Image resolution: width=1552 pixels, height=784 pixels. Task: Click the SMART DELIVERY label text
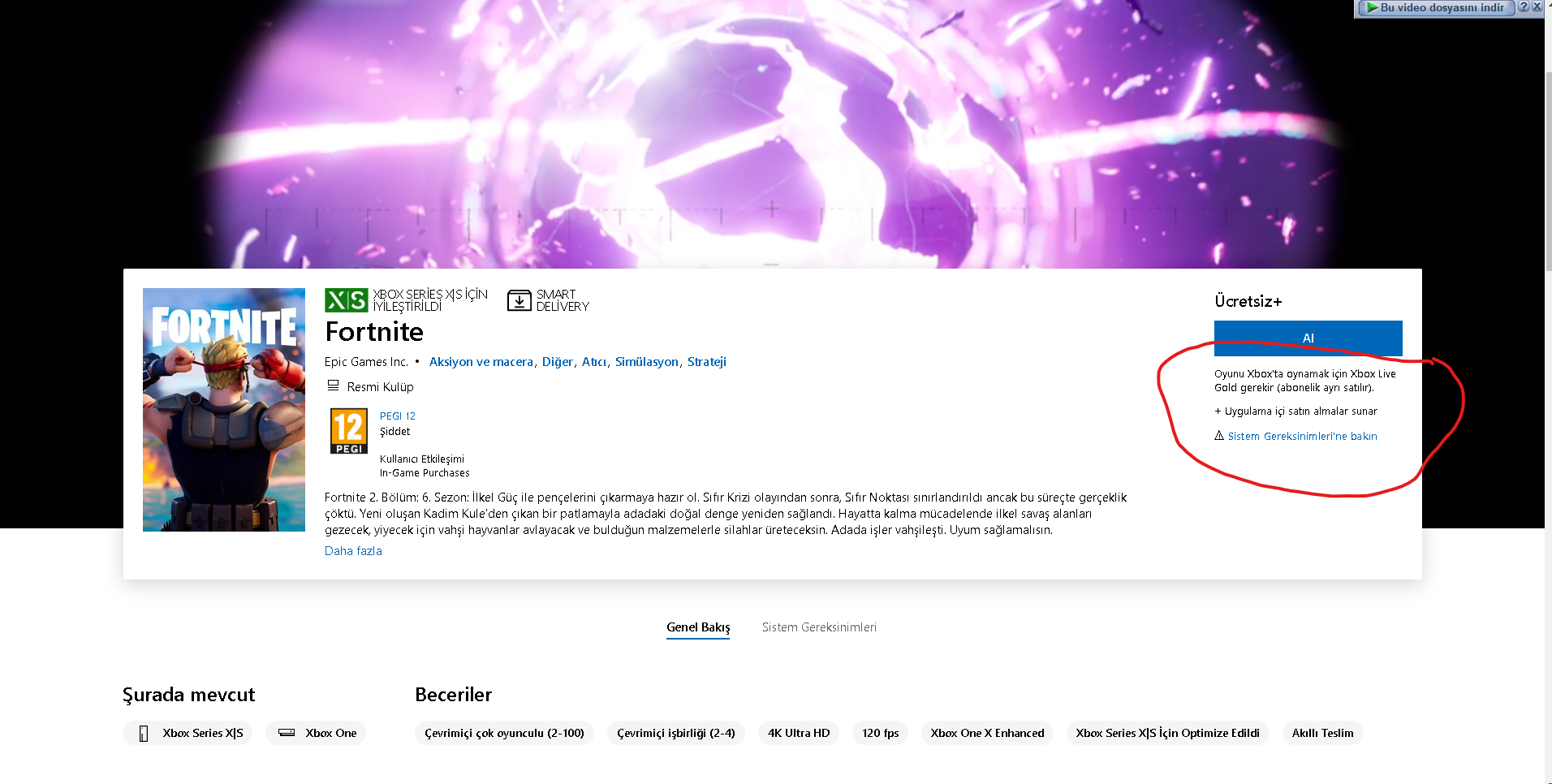(x=563, y=300)
